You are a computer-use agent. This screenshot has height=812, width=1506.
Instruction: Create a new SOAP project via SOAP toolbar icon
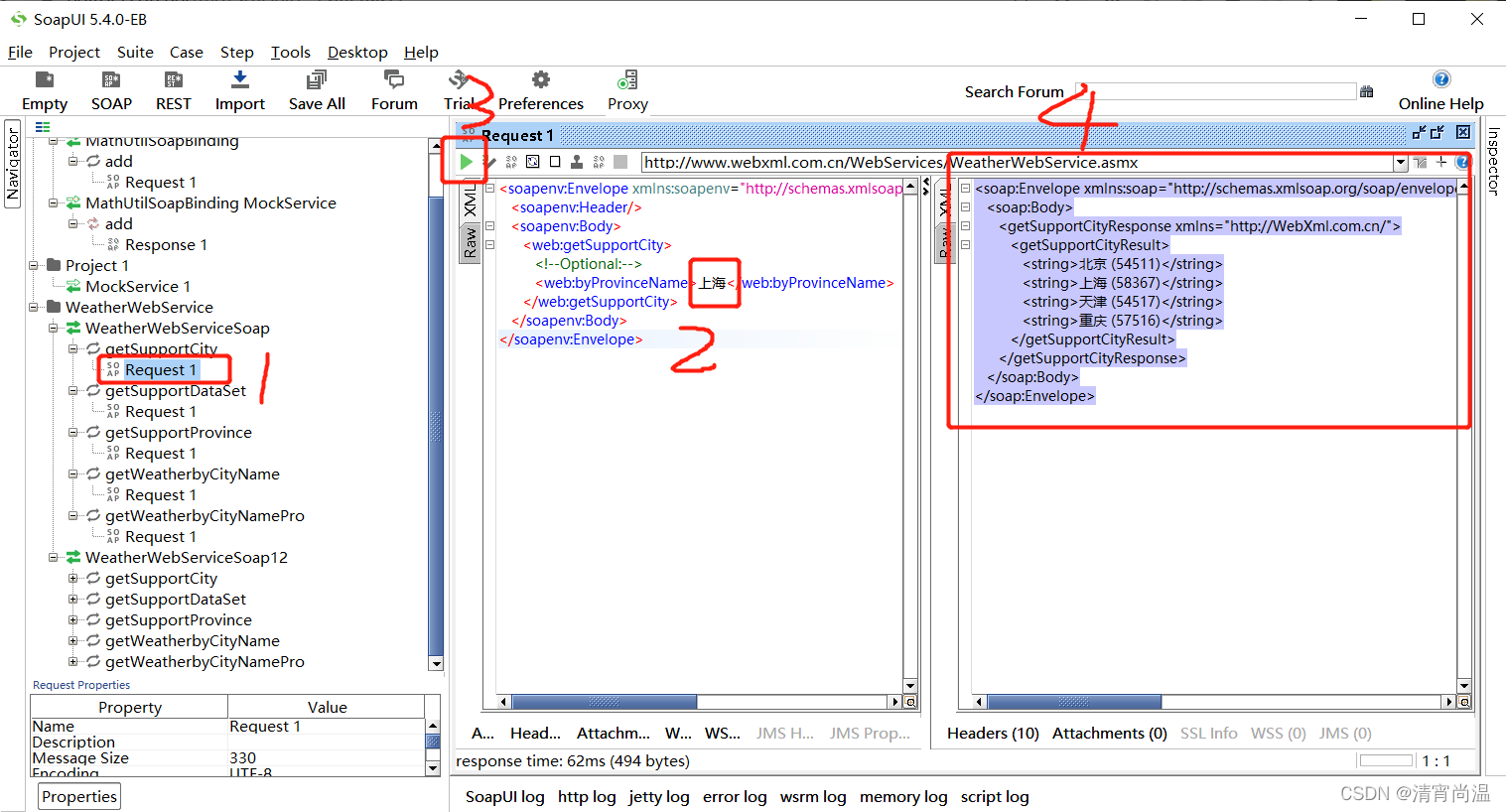tap(111, 89)
